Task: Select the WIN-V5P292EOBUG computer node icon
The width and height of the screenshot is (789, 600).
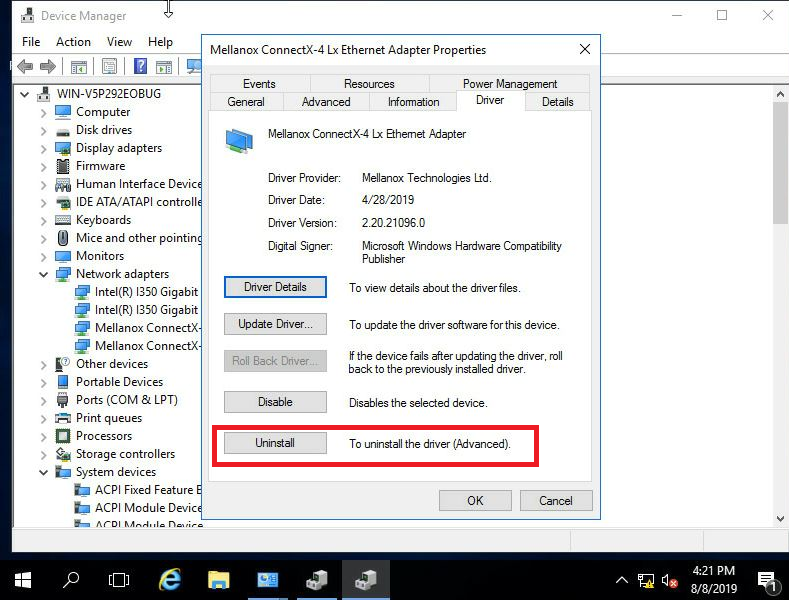Action: (44, 94)
